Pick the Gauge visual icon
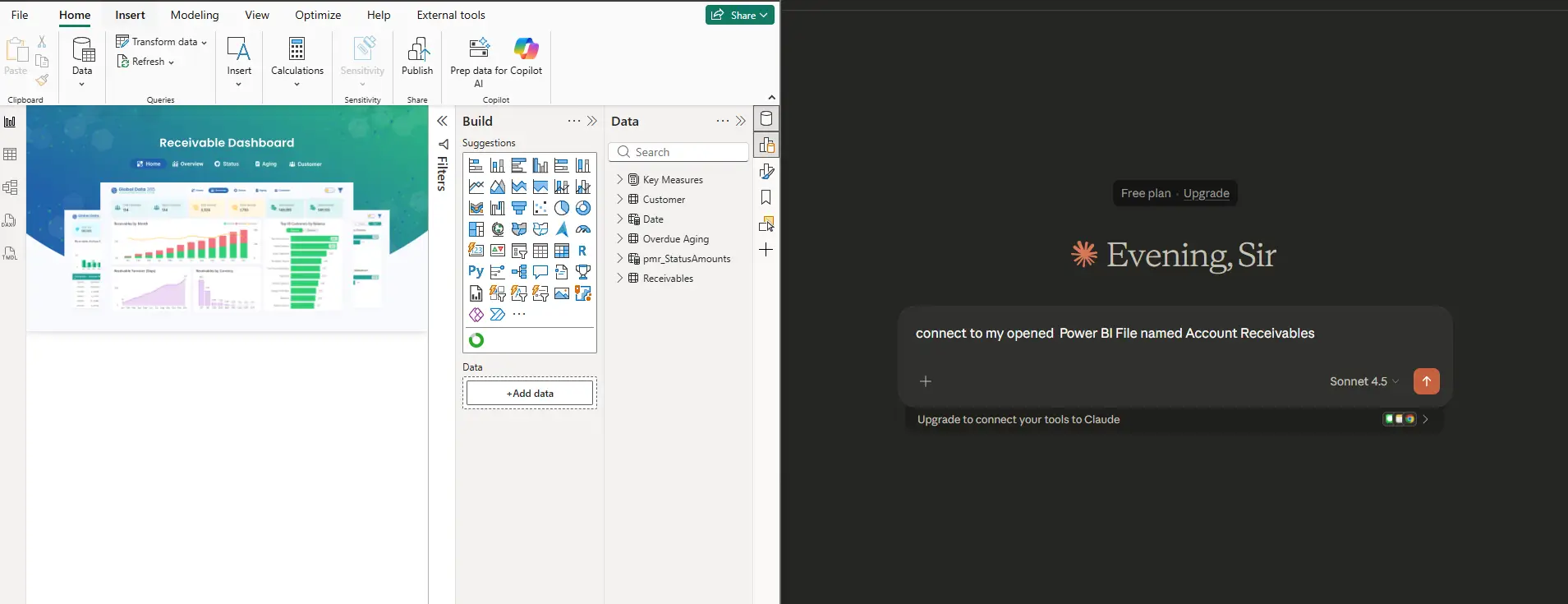This screenshot has height=604, width=1568. [583, 229]
